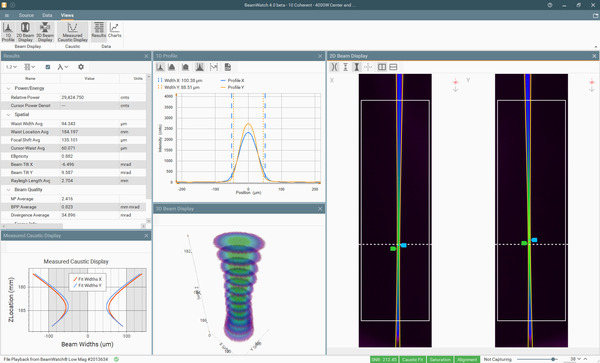The width and height of the screenshot is (600, 363).
Task: Click the Caustic Fit status button
Action: tap(412, 360)
